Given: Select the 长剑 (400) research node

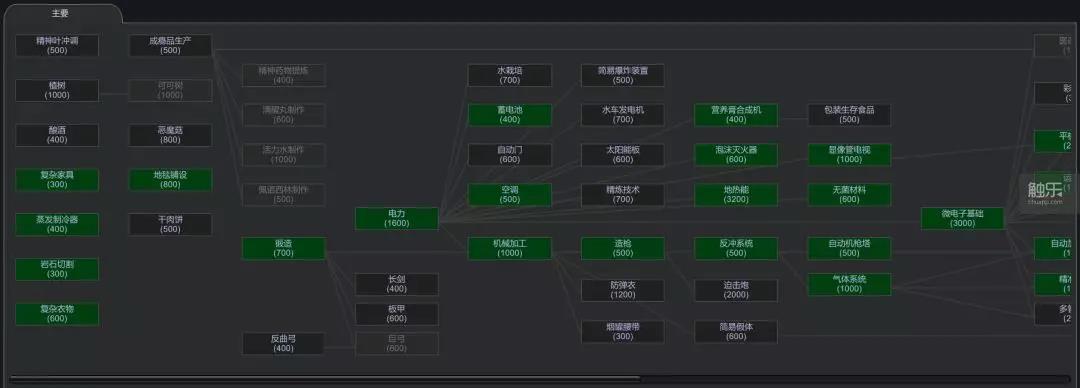Looking at the screenshot, I should (x=397, y=284).
